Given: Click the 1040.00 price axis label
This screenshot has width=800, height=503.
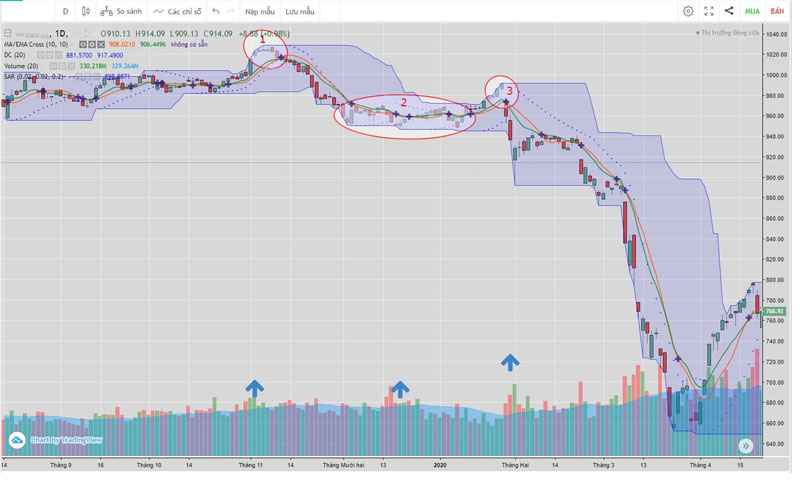Looking at the screenshot, I should tap(777, 34).
